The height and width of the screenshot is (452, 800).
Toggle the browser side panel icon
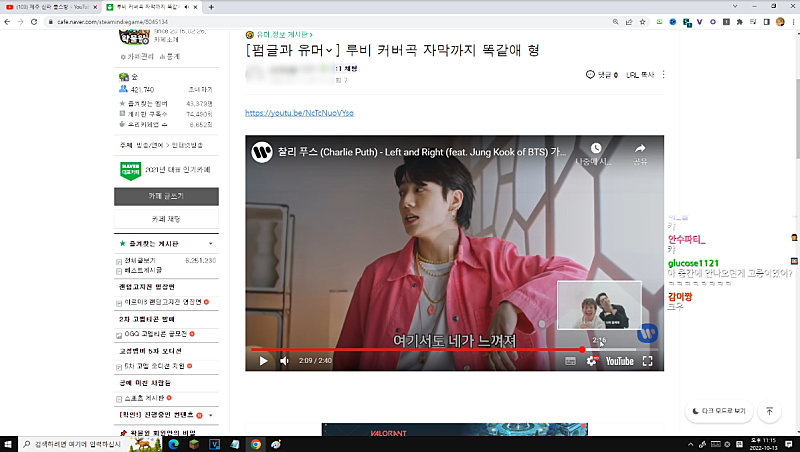[x=766, y=22]
